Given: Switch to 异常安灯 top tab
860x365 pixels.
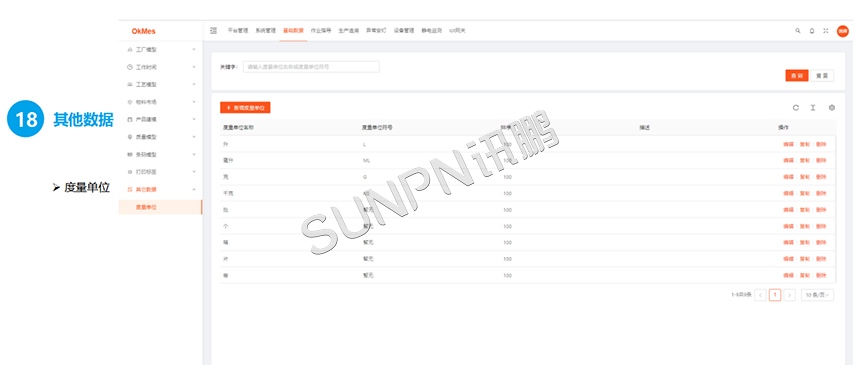Looking at the screenshot, I should pos(376,31).
